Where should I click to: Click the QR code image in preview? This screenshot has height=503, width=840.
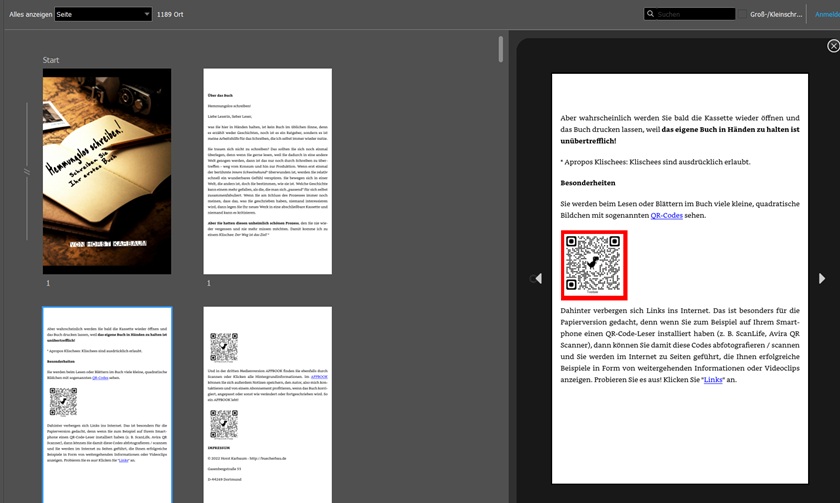(594, 265)
